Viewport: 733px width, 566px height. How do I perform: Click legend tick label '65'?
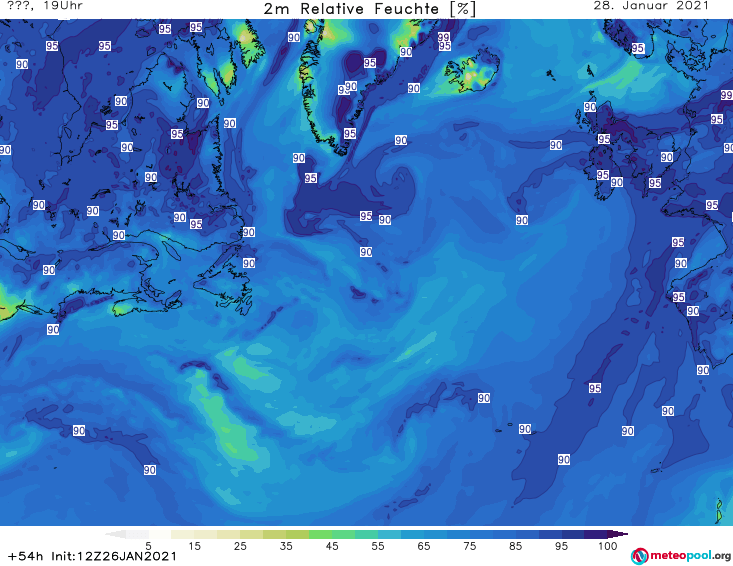424,546
